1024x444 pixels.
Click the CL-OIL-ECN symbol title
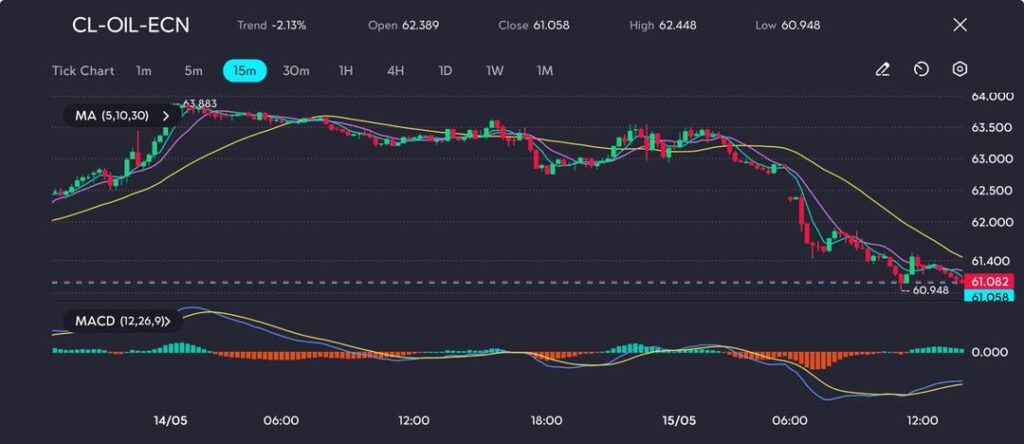pyautogui.click(x=130, y=25)
